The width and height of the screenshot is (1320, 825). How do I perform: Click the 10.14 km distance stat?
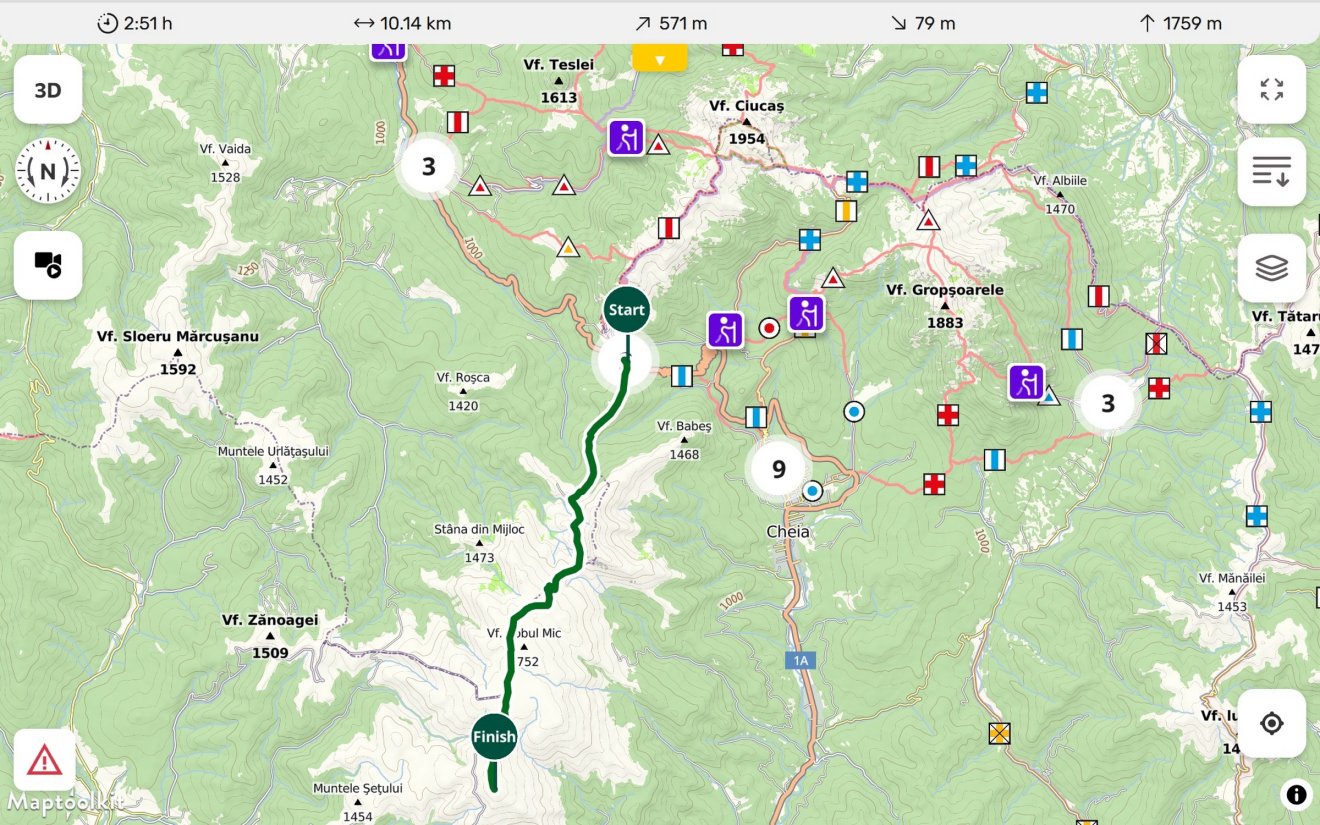point(402,23)
